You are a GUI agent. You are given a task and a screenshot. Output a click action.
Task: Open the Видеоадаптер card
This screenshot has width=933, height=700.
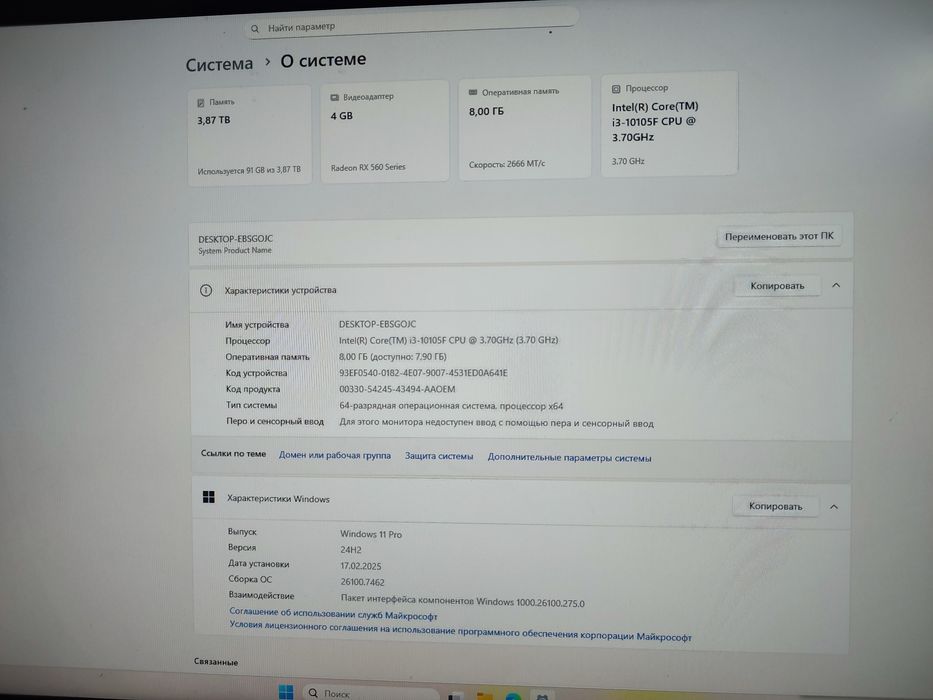tap(384, 131)
